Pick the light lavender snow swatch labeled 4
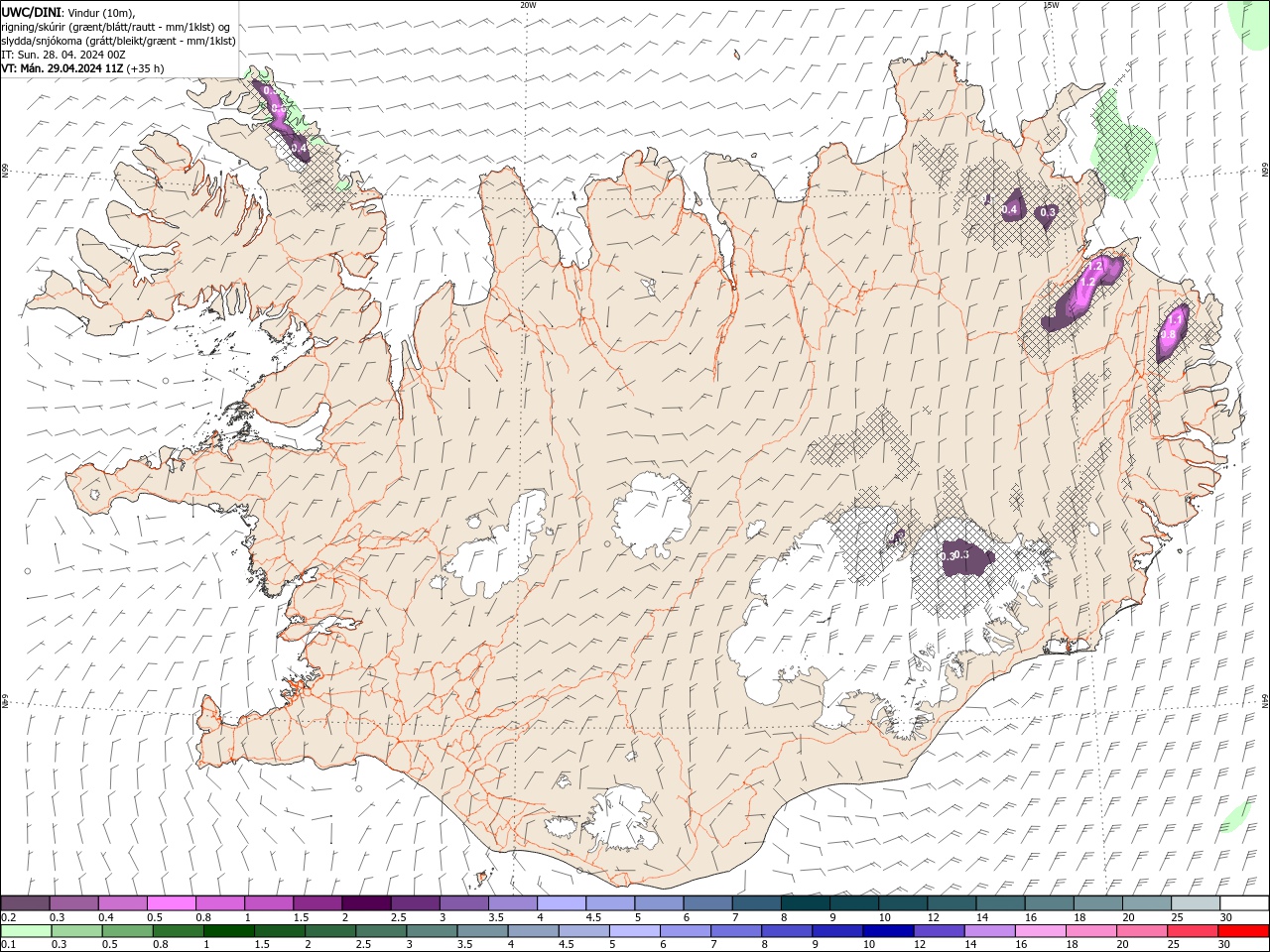 561,903
